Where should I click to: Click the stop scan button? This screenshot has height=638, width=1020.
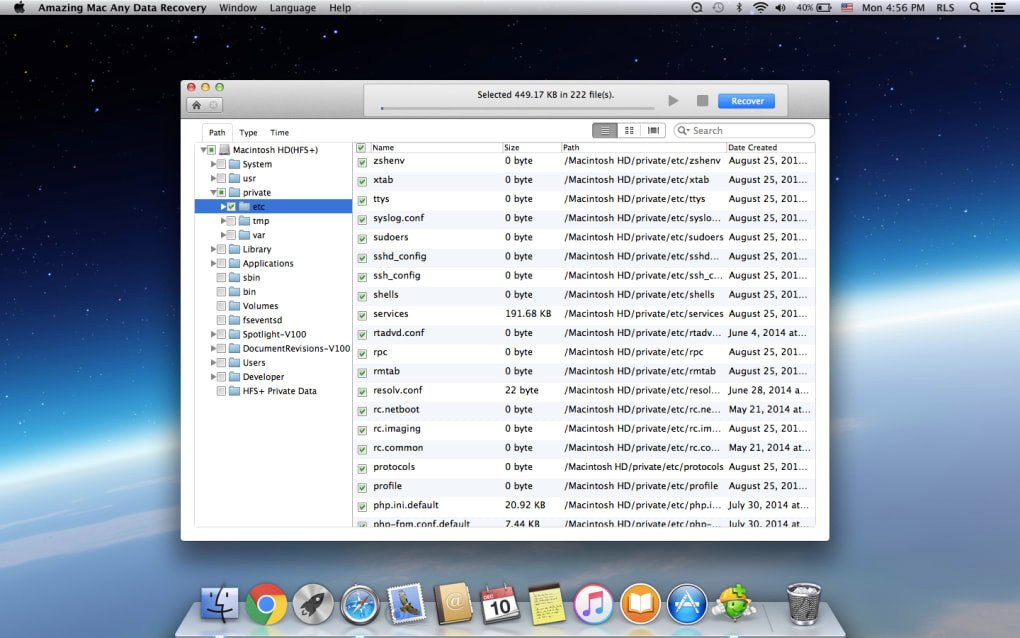click(x=703, y=101)
